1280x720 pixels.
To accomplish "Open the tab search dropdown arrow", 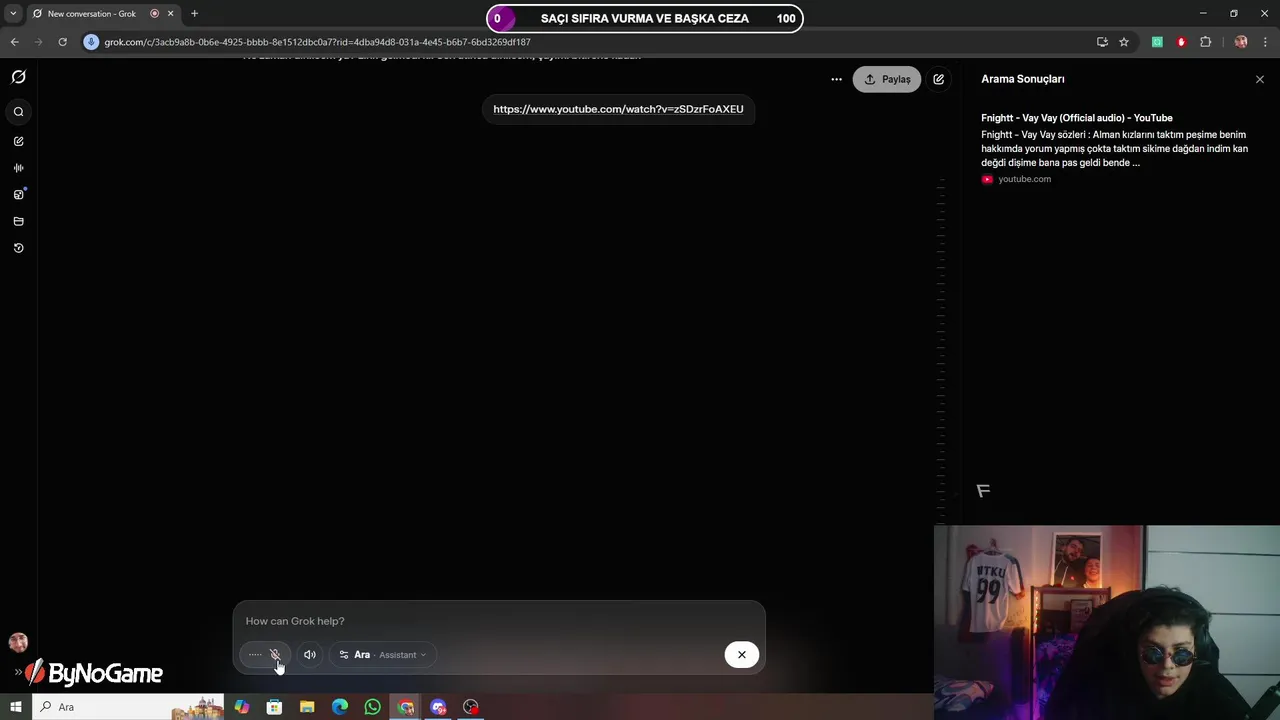I will click(x=13, y=14).
